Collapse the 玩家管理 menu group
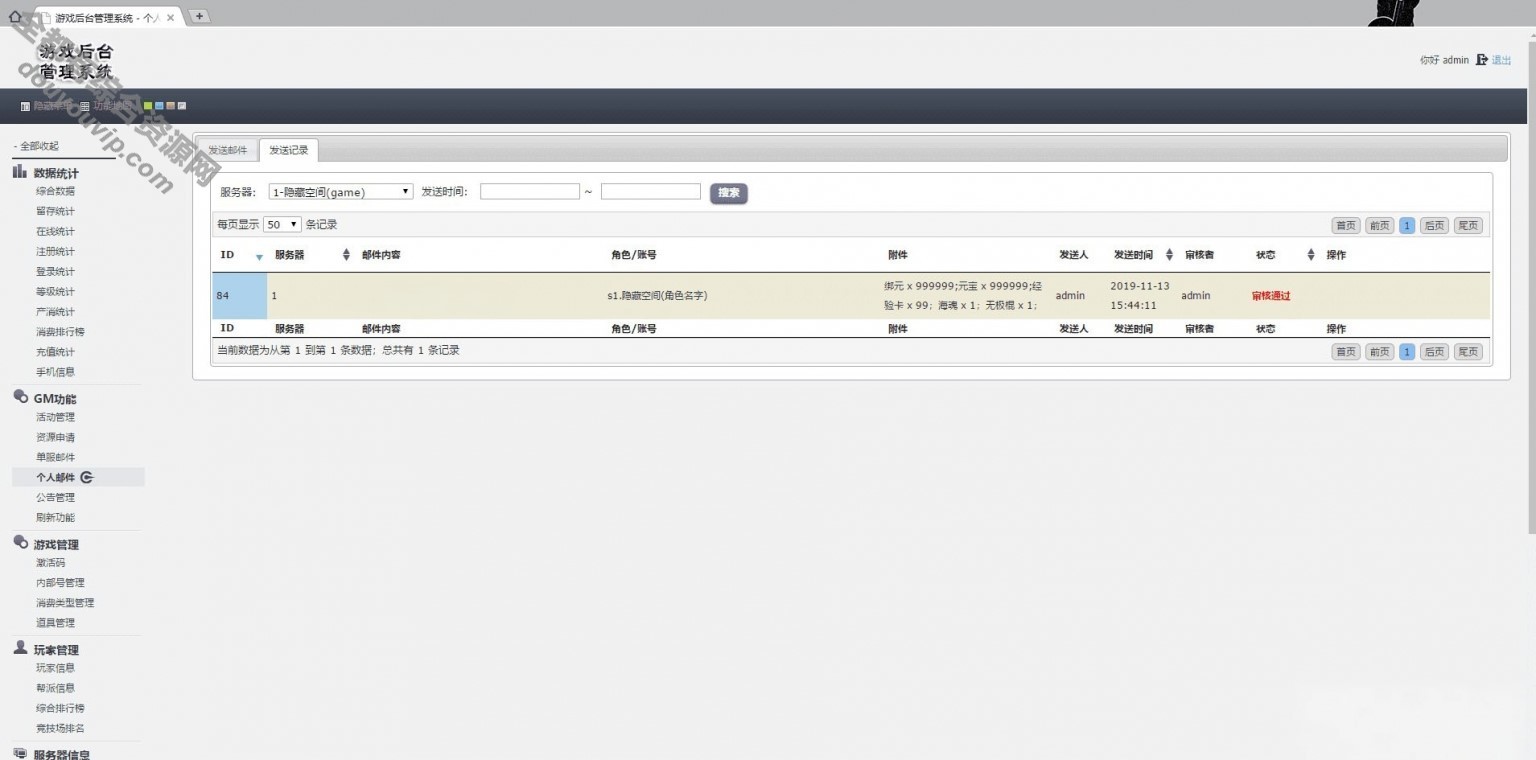Viewport: 1536px width, 760px height. click(56, 649)
